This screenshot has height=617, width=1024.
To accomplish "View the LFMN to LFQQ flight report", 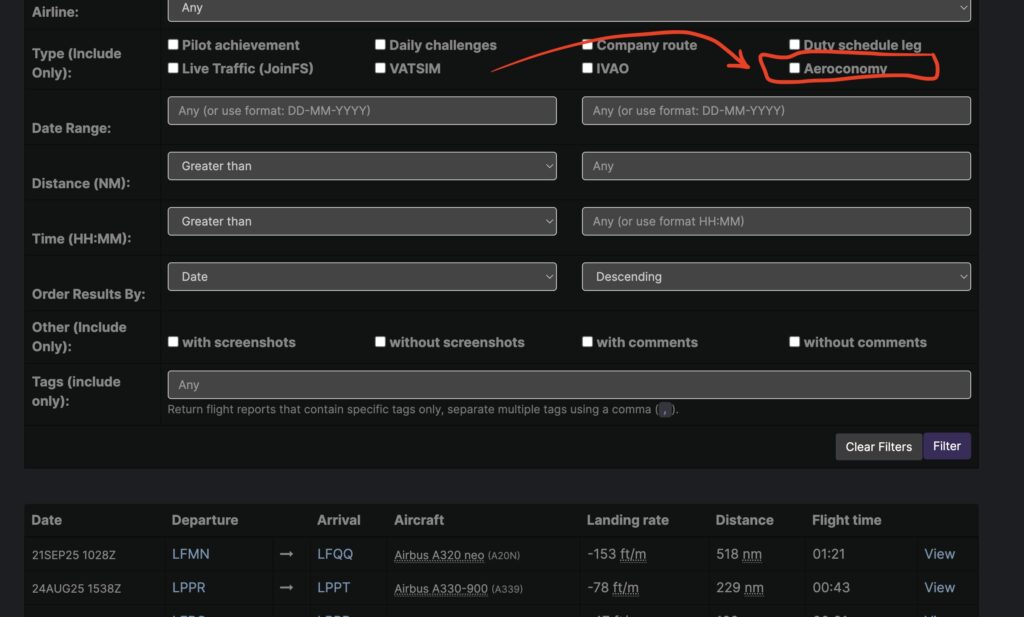I will point(939,554).
